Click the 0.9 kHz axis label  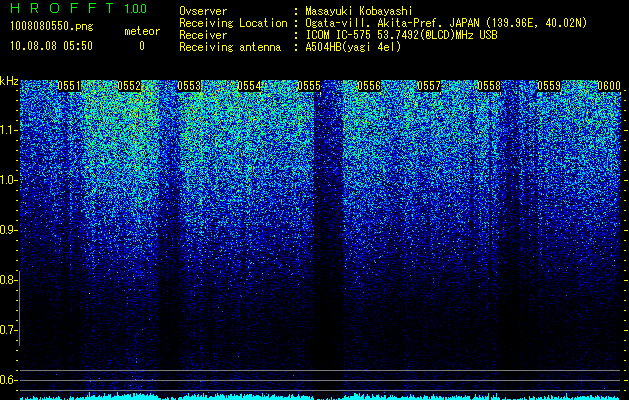(9, 230)
